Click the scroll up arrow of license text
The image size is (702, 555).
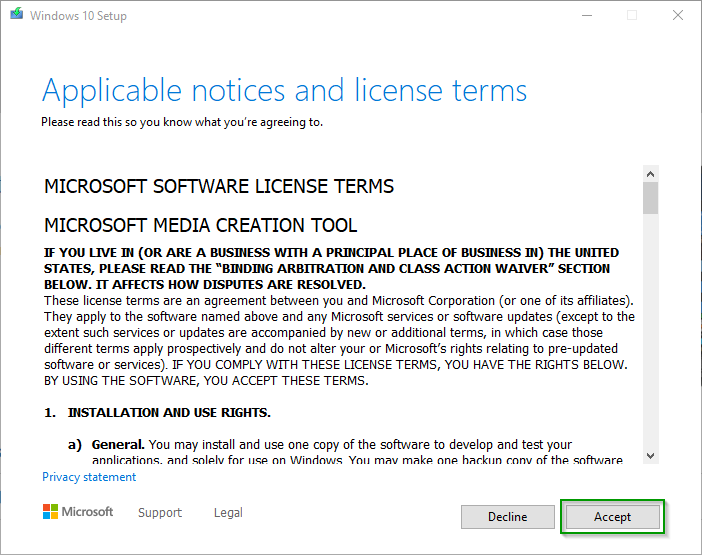pyautogui.click(x=650, y=174)
